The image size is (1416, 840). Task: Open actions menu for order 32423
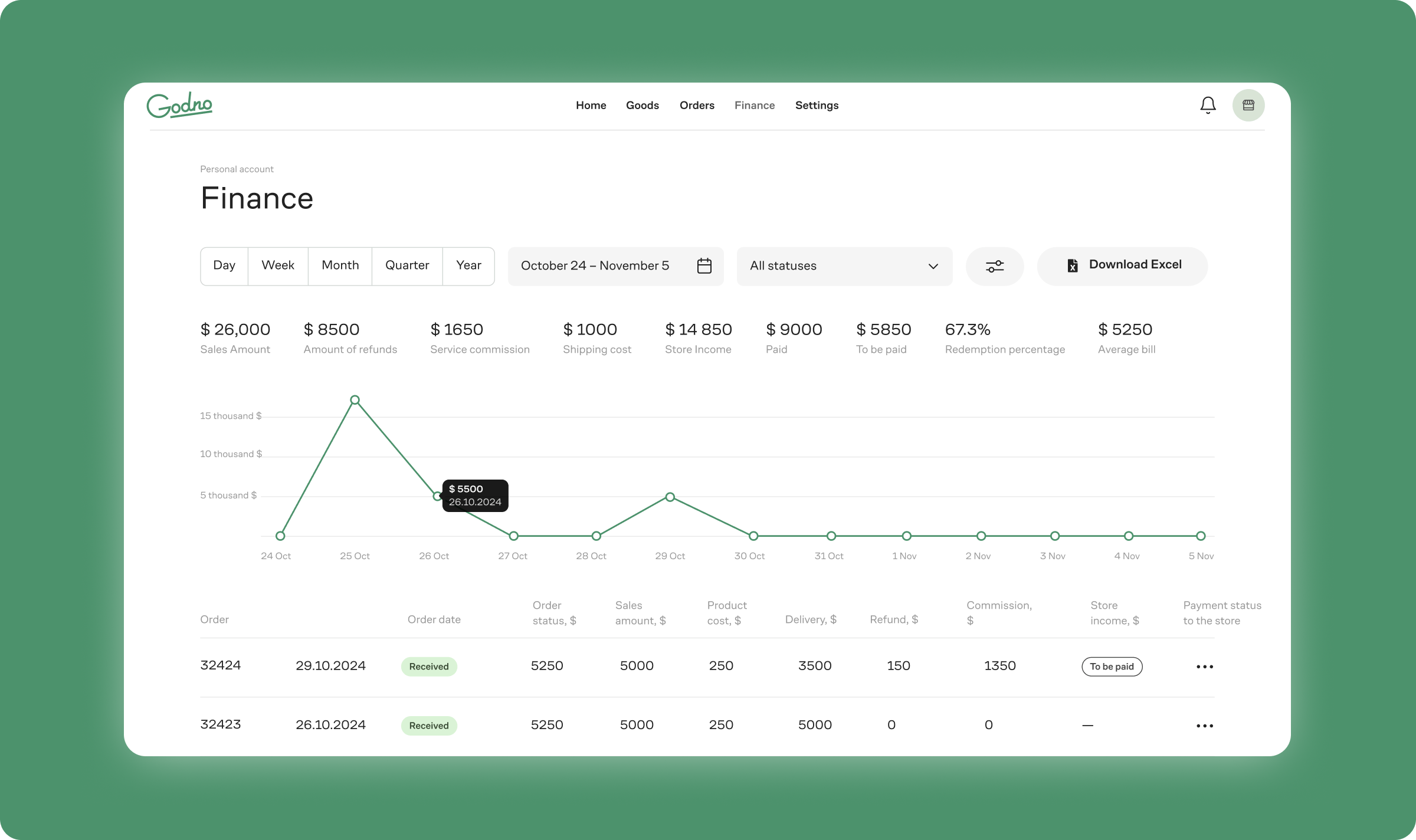click(1204, 725)
